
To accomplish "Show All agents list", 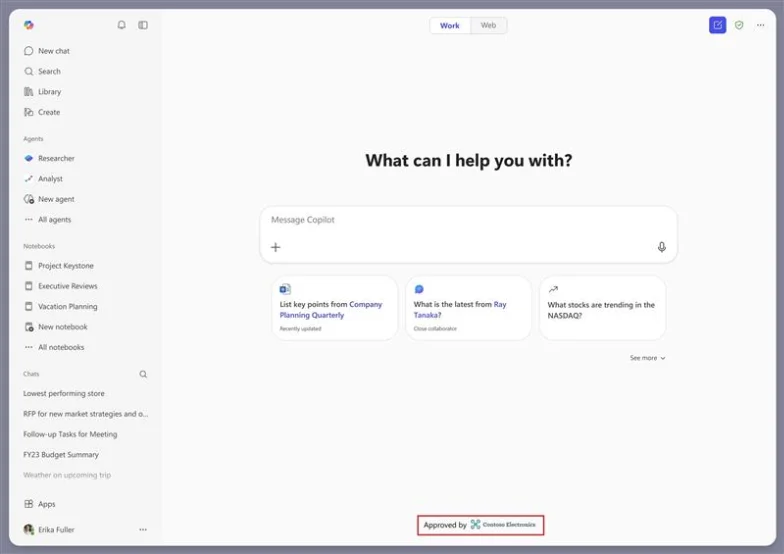I will coord(48,220).
